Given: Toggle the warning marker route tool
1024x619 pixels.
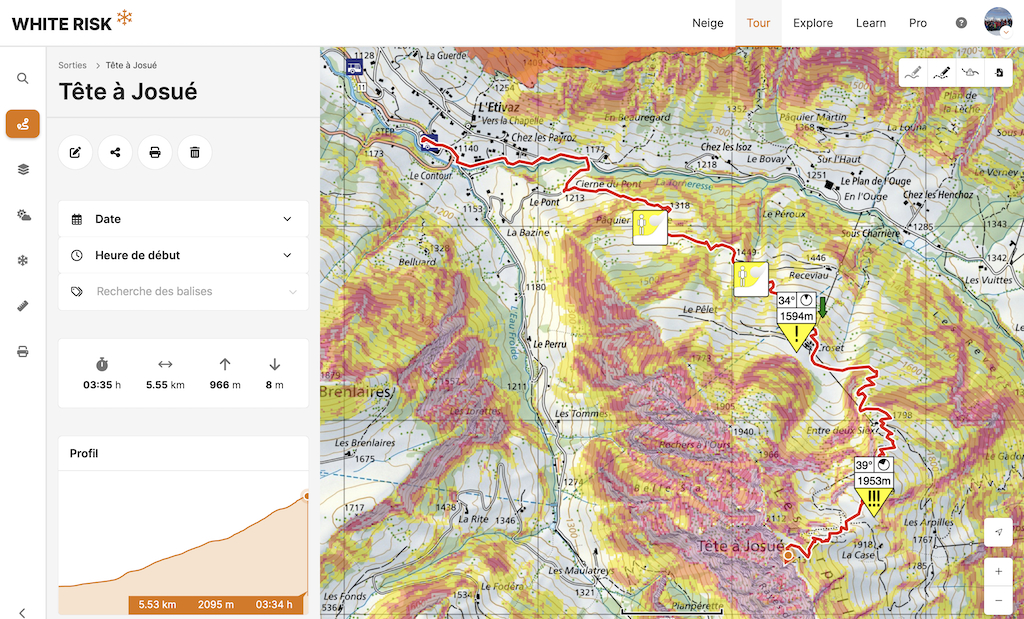Looking at the screenshot, I should click(970, 72).
